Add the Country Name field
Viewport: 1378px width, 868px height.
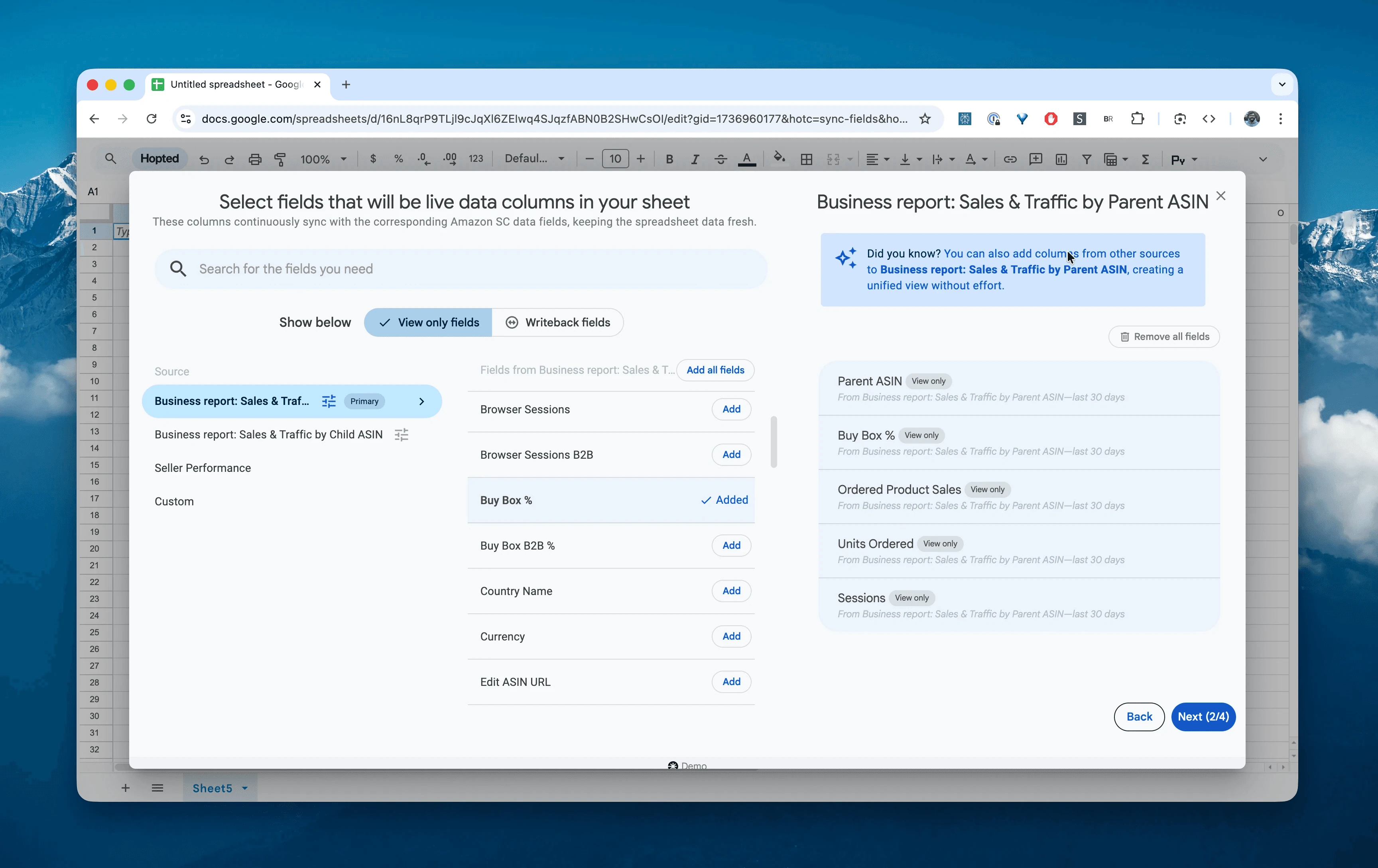731,591
